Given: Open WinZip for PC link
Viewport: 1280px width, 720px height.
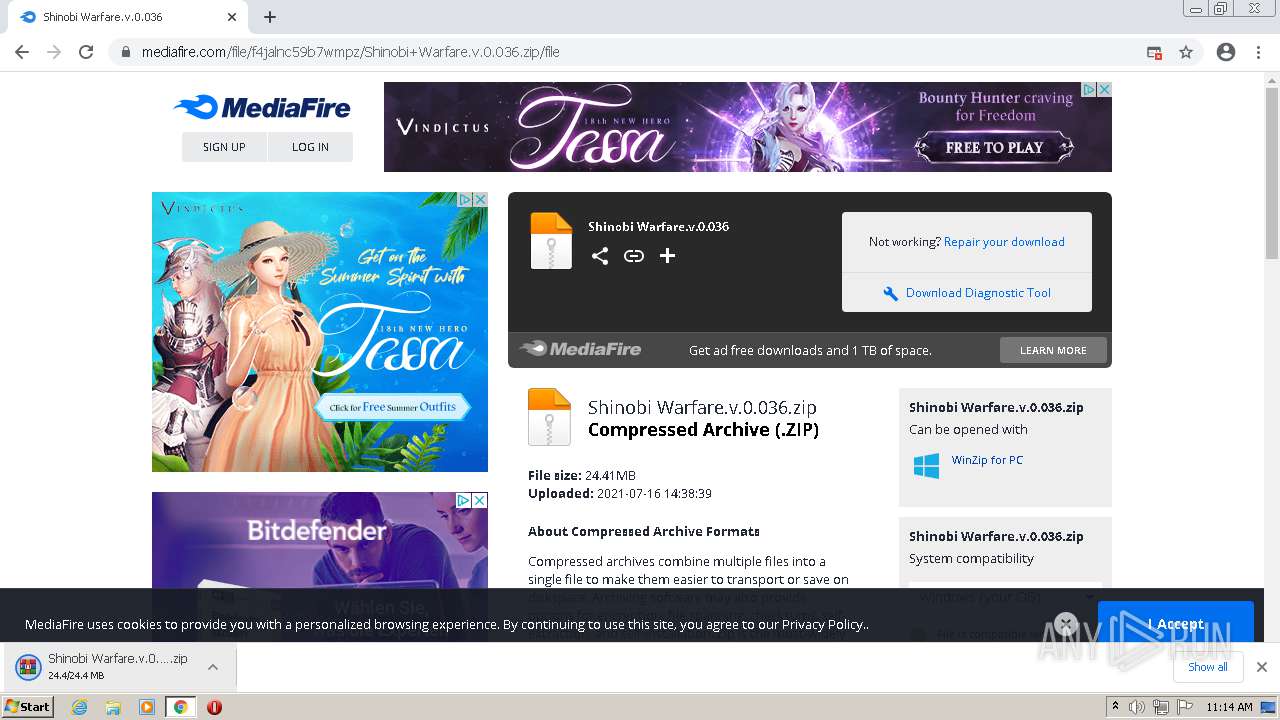Looking at the screenshot, I should coord(987,460).
